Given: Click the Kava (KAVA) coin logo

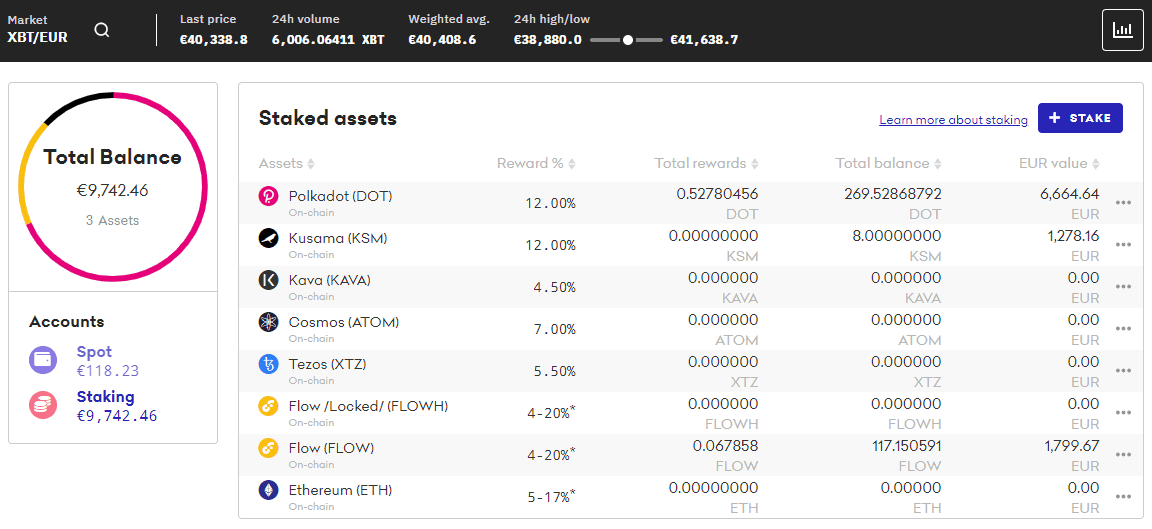Looking at the screenshot, I should click(x=268, y=280).
